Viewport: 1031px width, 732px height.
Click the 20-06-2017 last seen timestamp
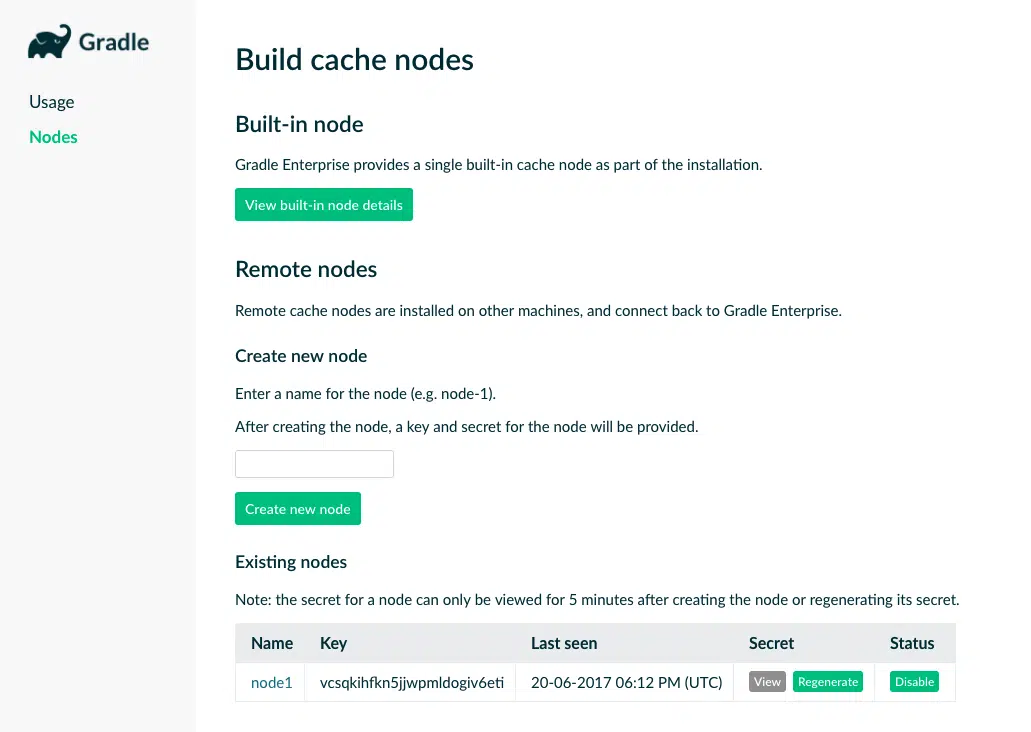pyautogui.click(x=627, y=683)
